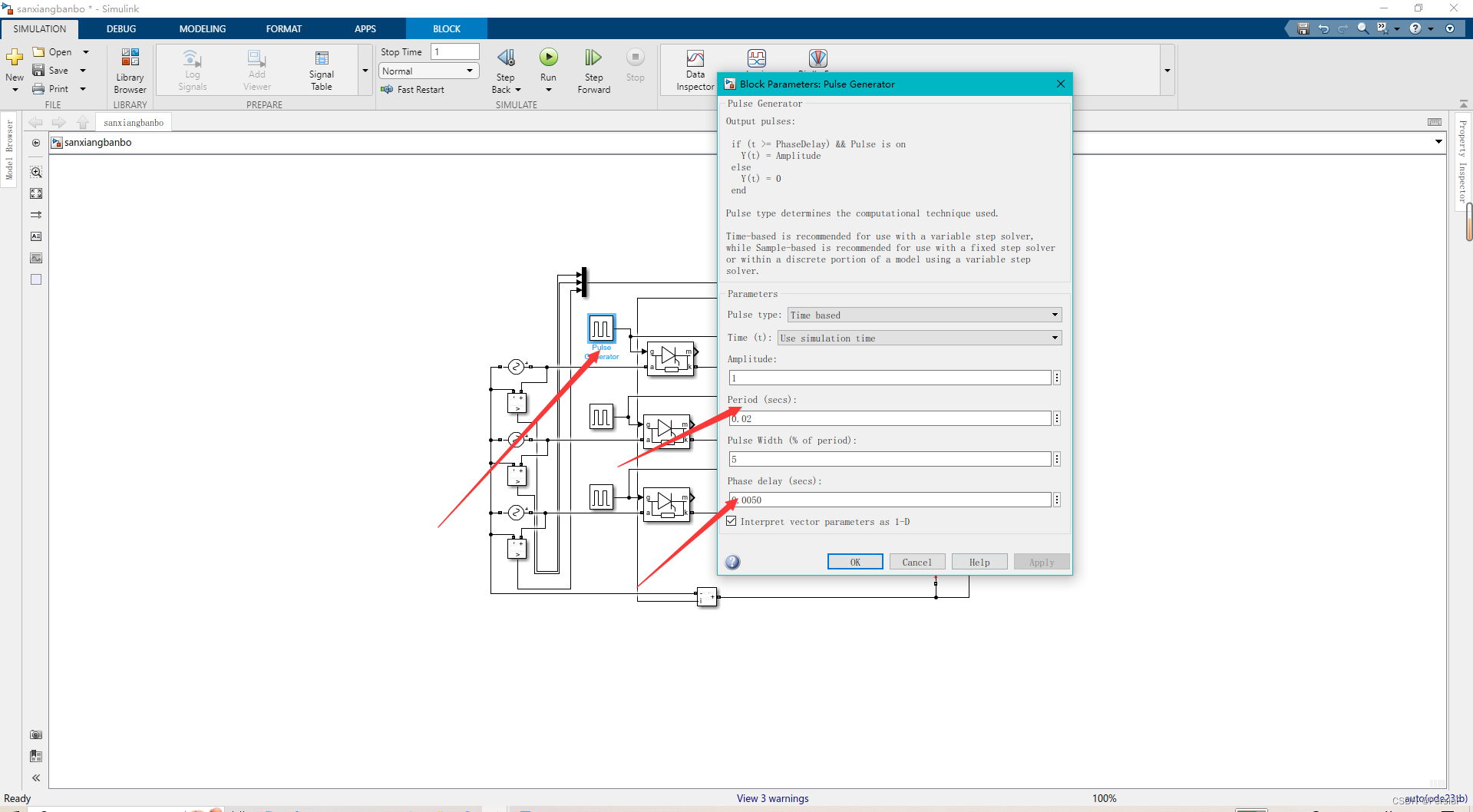Close the Block Parameters dialog

pyautogui.click(x=1061, y=84)
